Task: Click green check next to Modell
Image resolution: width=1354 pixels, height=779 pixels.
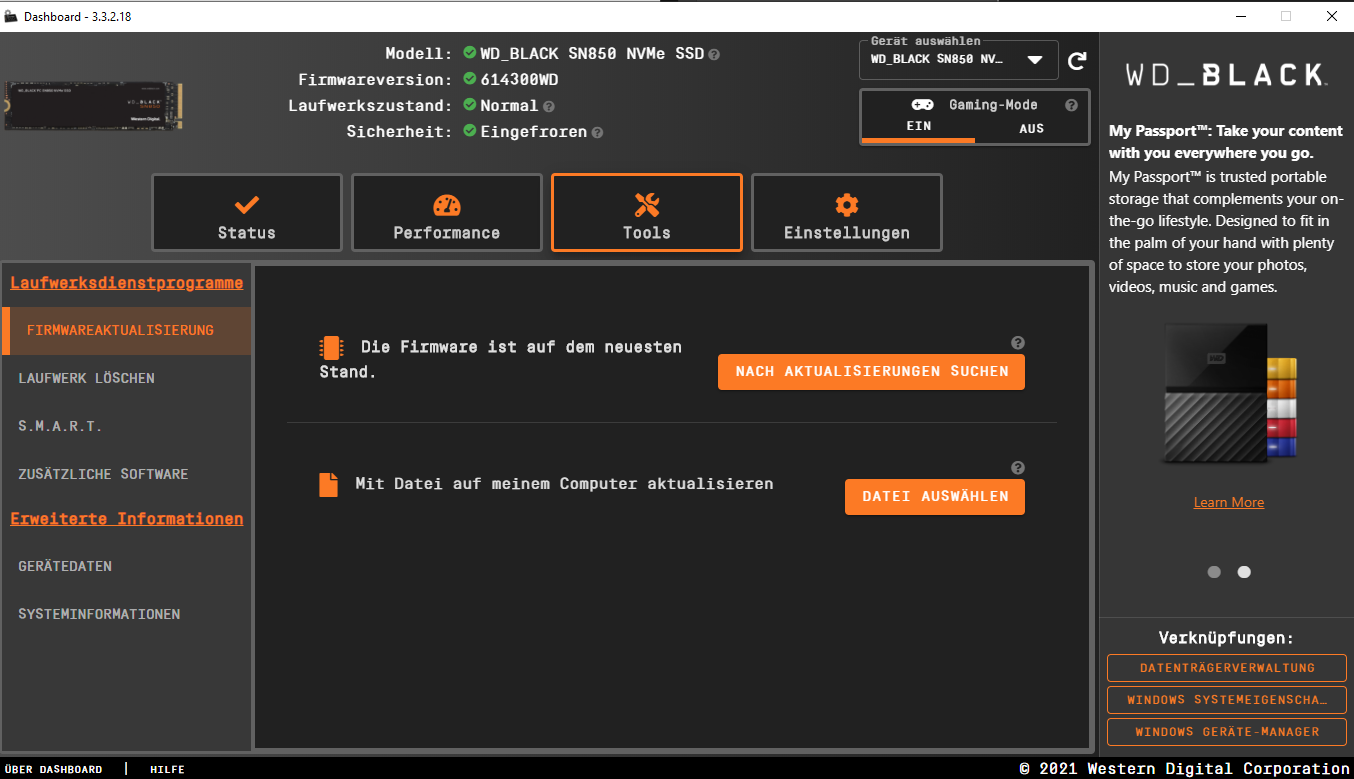Action: [470, 53]
